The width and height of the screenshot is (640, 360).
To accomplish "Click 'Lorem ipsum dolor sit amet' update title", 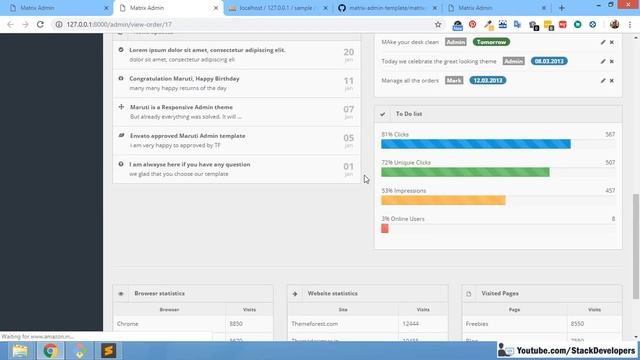I will [x=207, y=50].
